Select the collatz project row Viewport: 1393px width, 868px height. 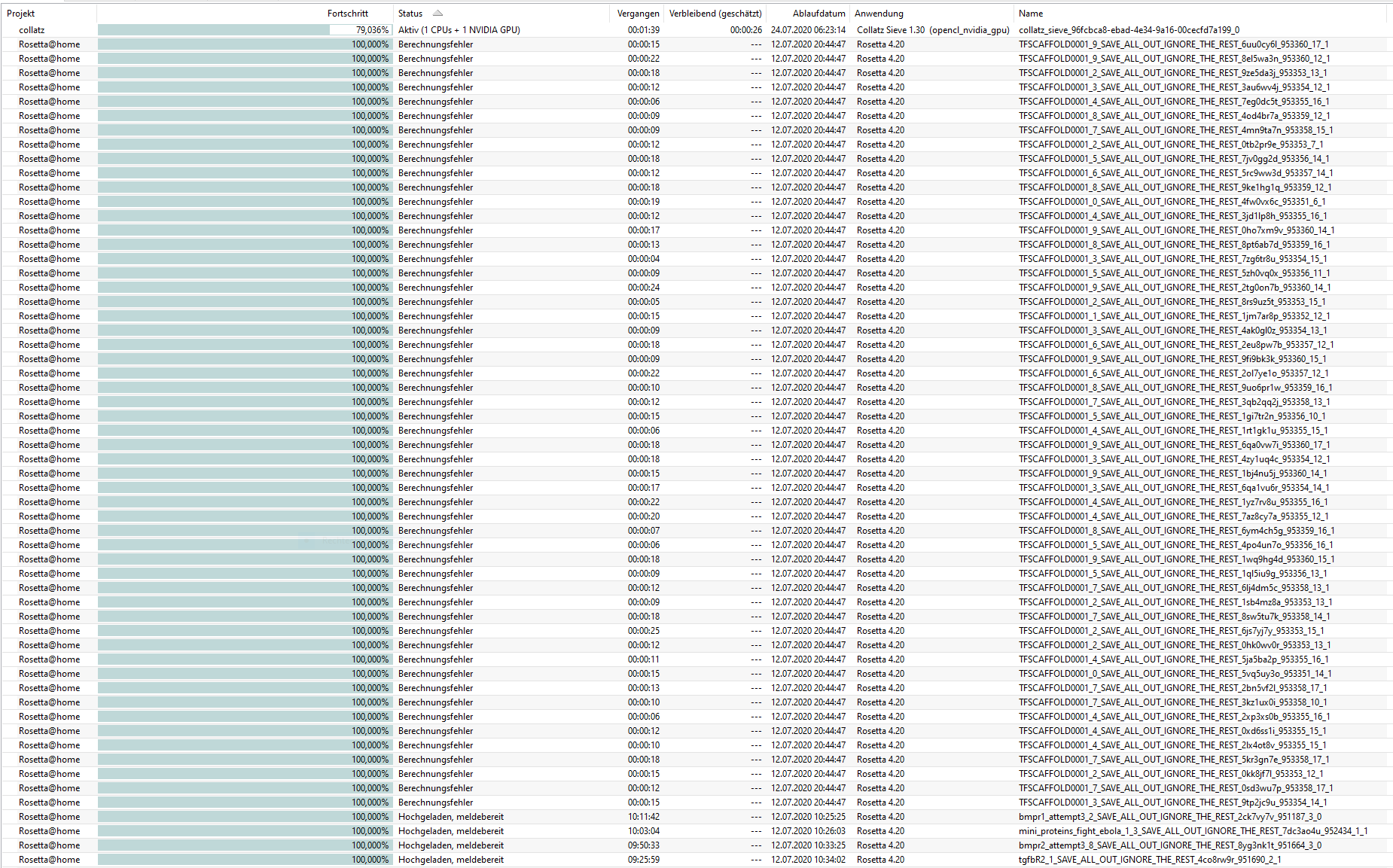click(x=32, y=30)
